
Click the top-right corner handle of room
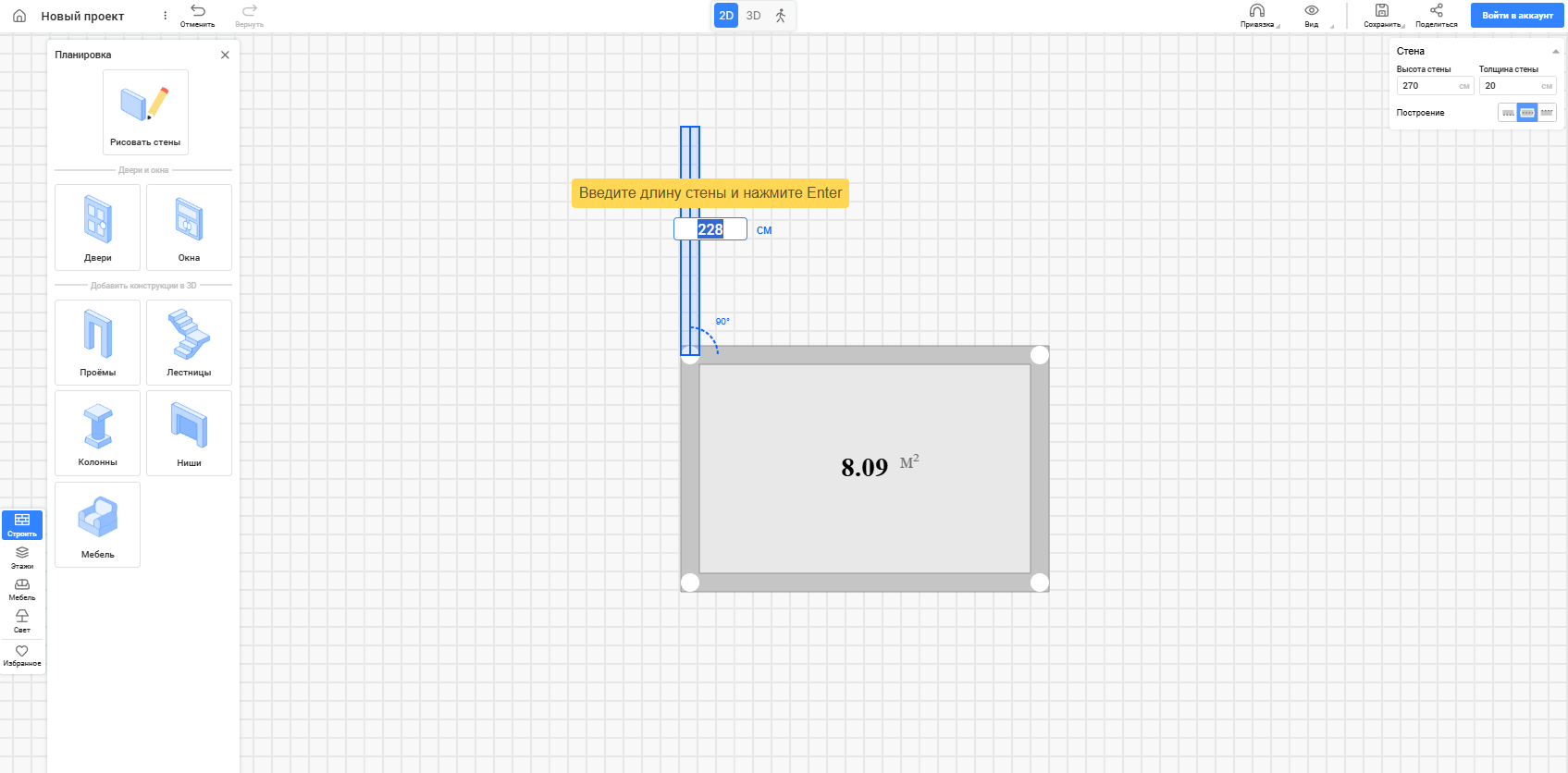point(1040,355)
